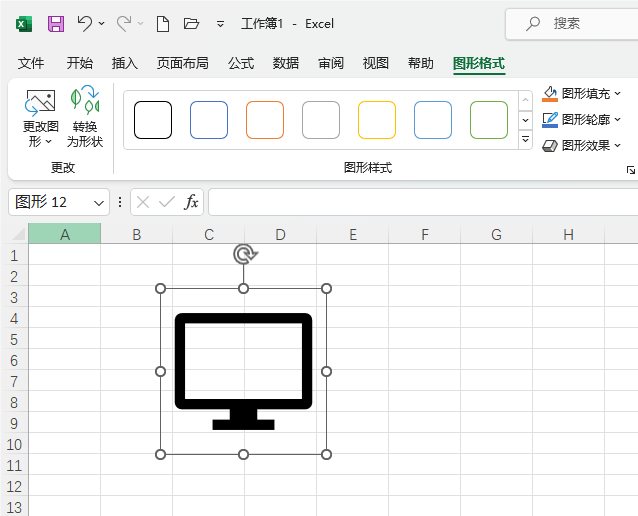Select column B header
638x516 pixels.
tap(137, 234)
